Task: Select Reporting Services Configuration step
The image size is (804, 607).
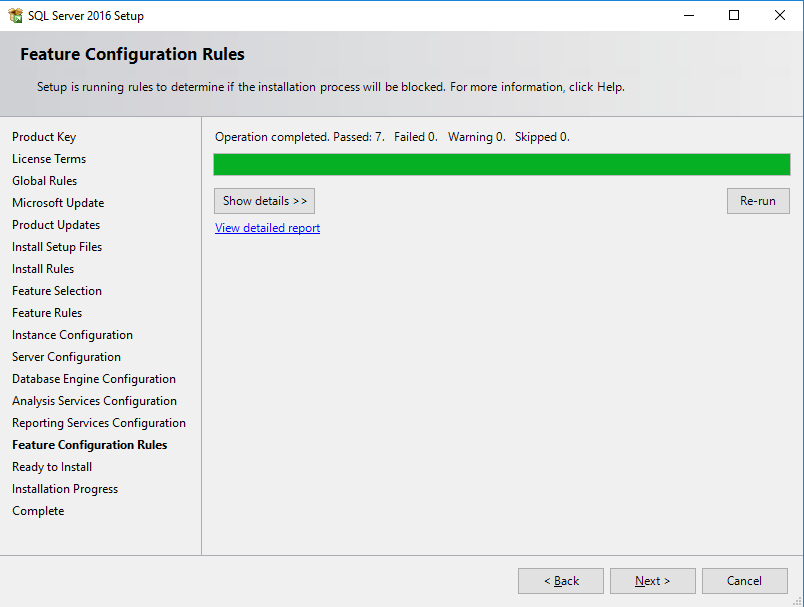Action: click(99, 423)
